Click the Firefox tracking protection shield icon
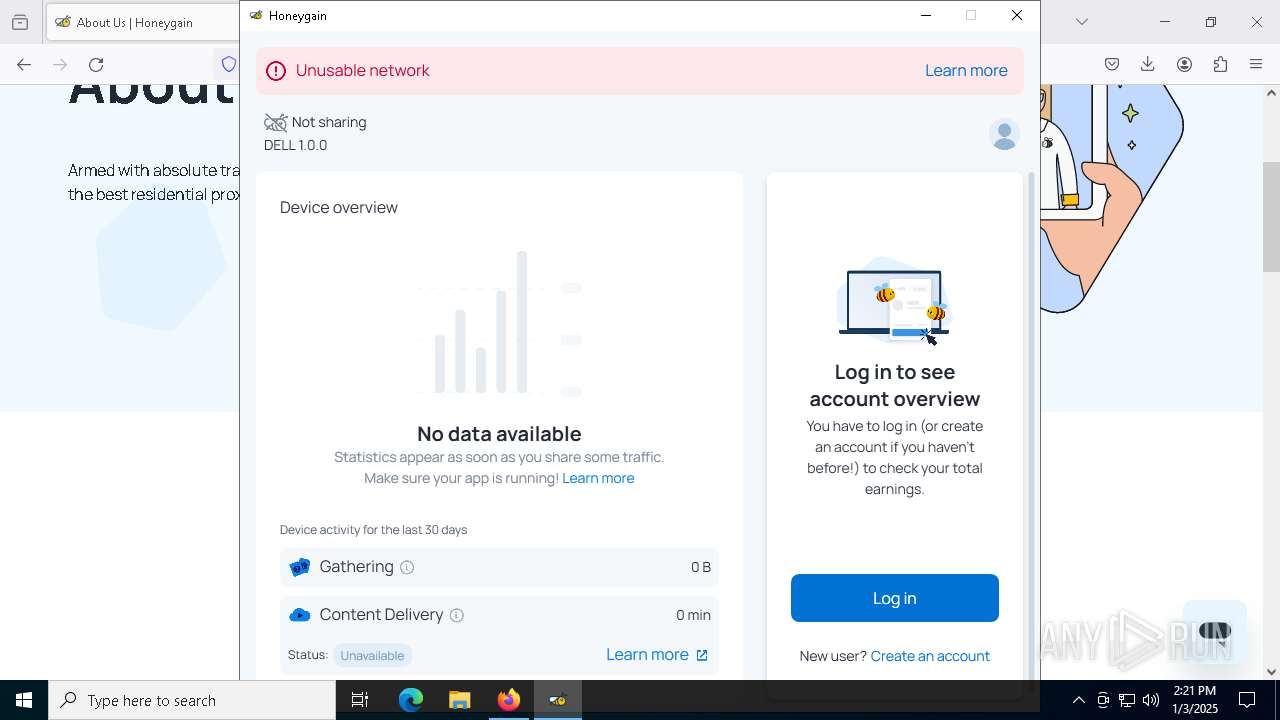Screen dimensions: 1280x720 [x=229, y=64]
